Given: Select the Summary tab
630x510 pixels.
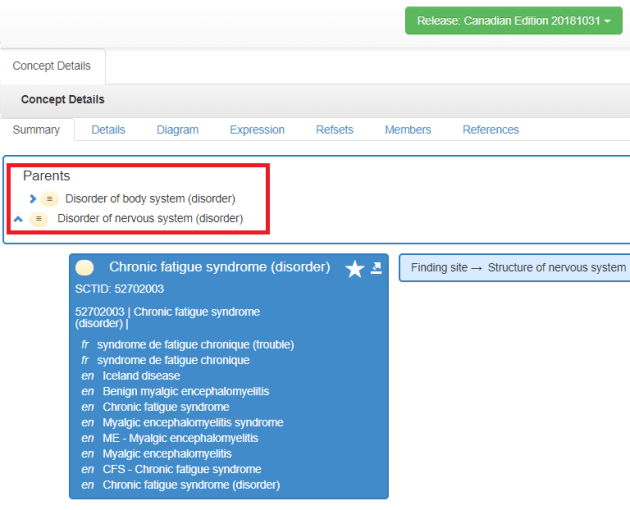Looking at the screenshot, I should (x=36, y=130).
